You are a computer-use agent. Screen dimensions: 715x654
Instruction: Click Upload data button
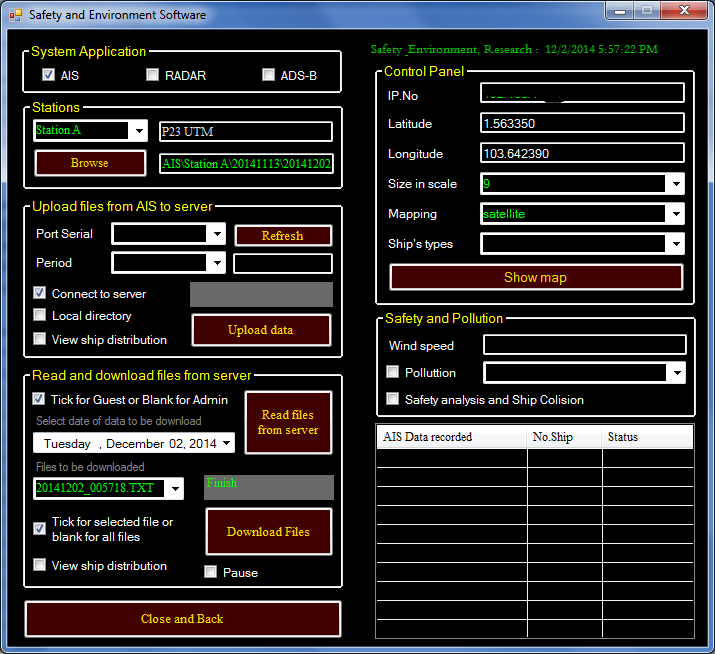[261, 330]
